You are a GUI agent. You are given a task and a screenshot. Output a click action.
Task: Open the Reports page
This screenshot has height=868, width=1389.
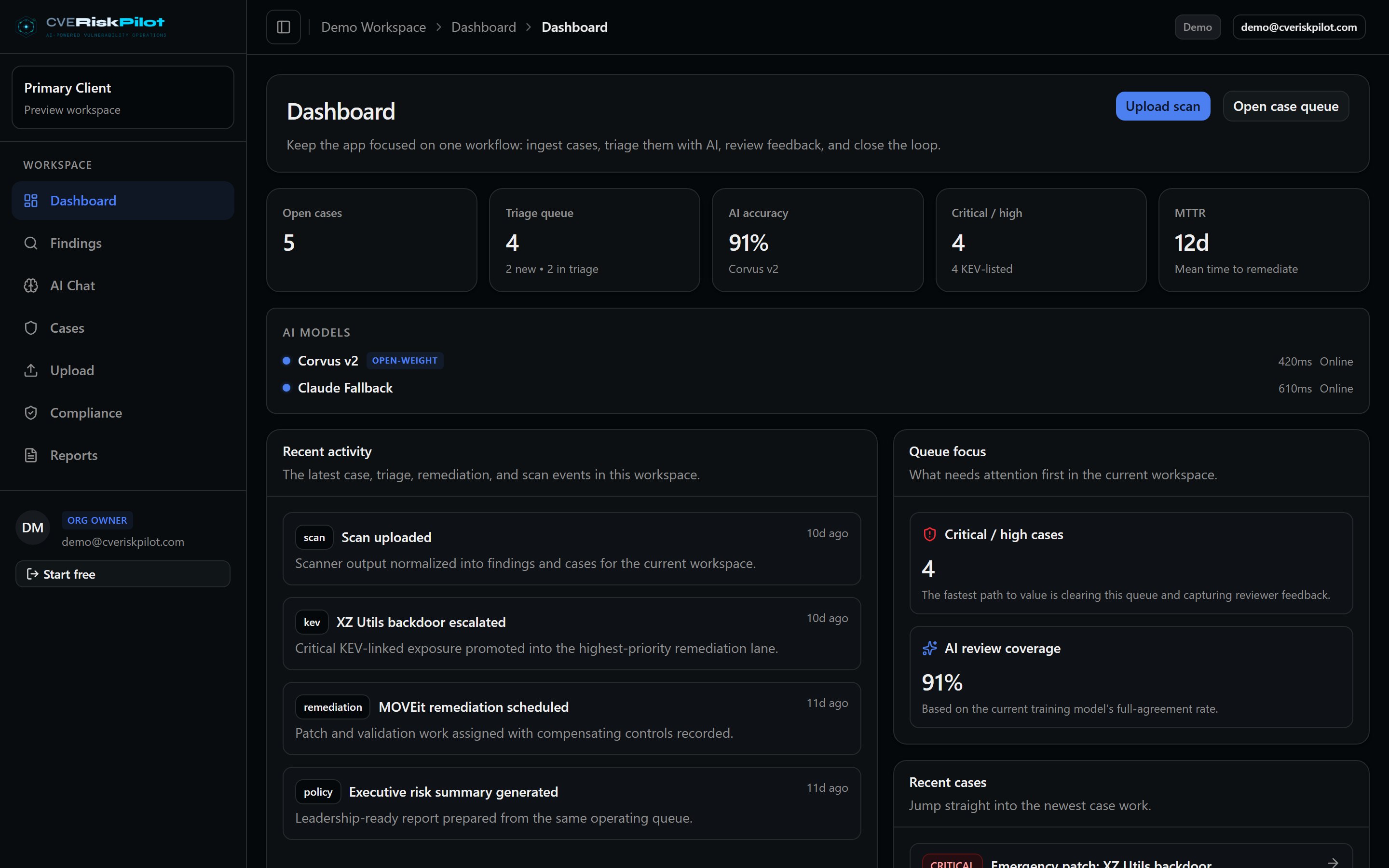click(x=123, y=455)
